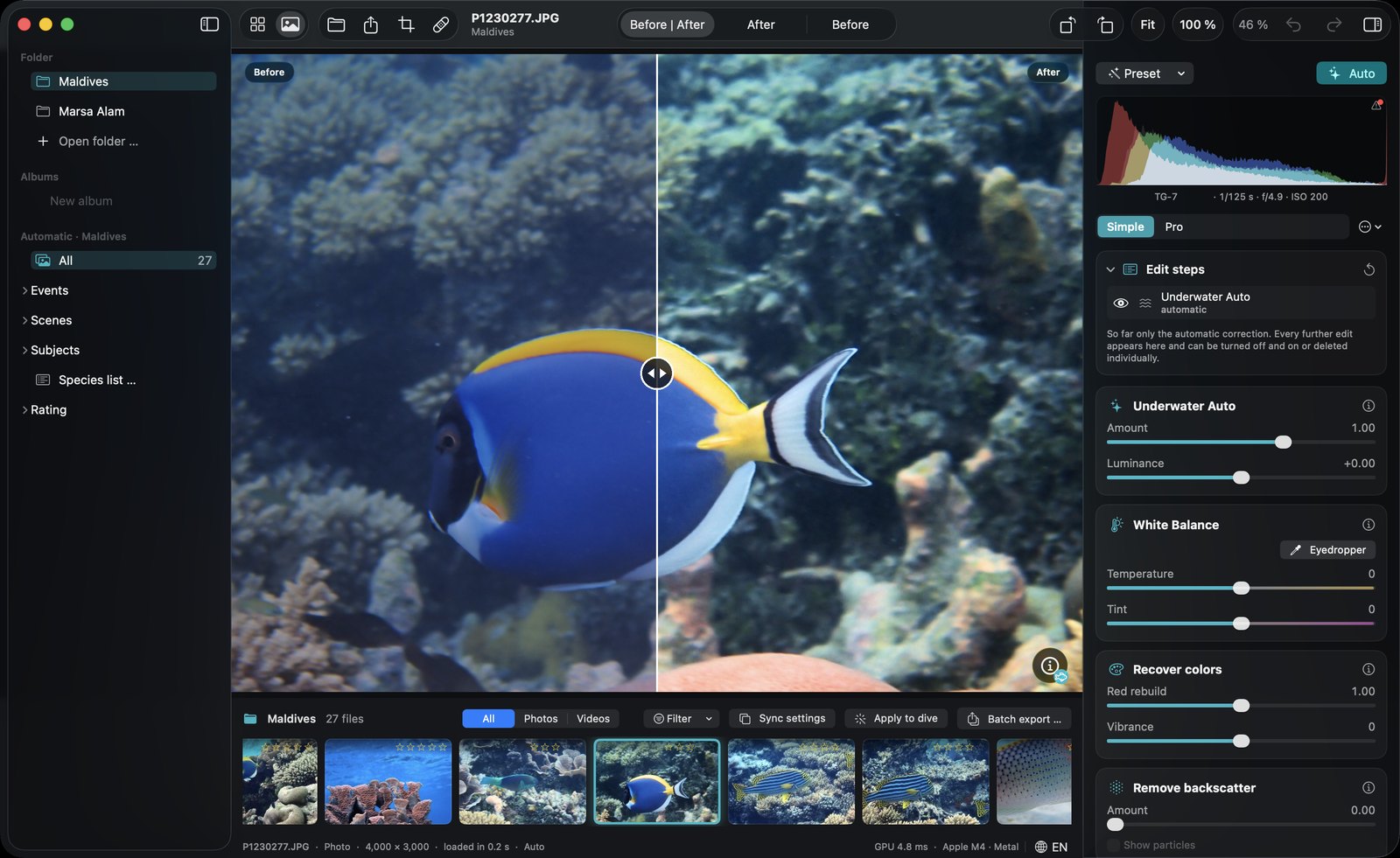Open the more options menu beside Pro
This screenshot has height=858, width=1400.
coord(1369,227)
